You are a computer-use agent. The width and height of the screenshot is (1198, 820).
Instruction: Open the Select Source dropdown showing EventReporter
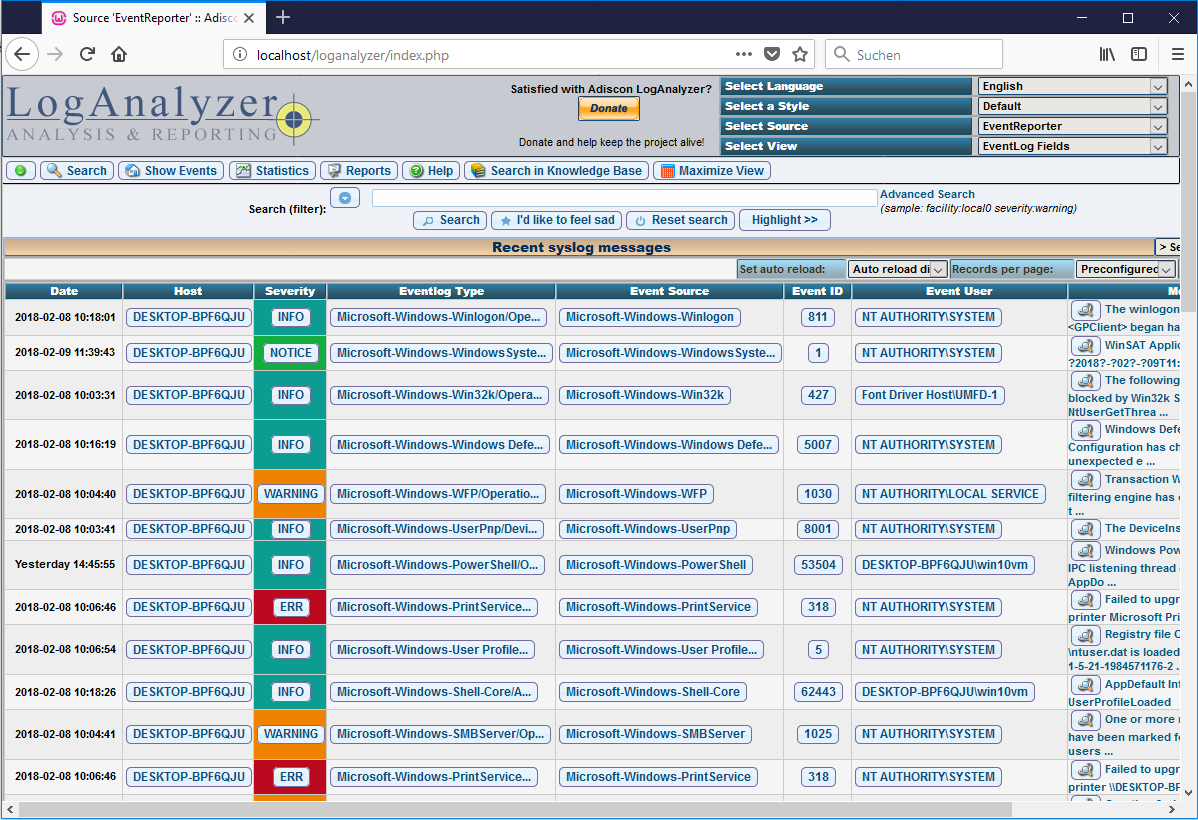tap(1072, 126)
